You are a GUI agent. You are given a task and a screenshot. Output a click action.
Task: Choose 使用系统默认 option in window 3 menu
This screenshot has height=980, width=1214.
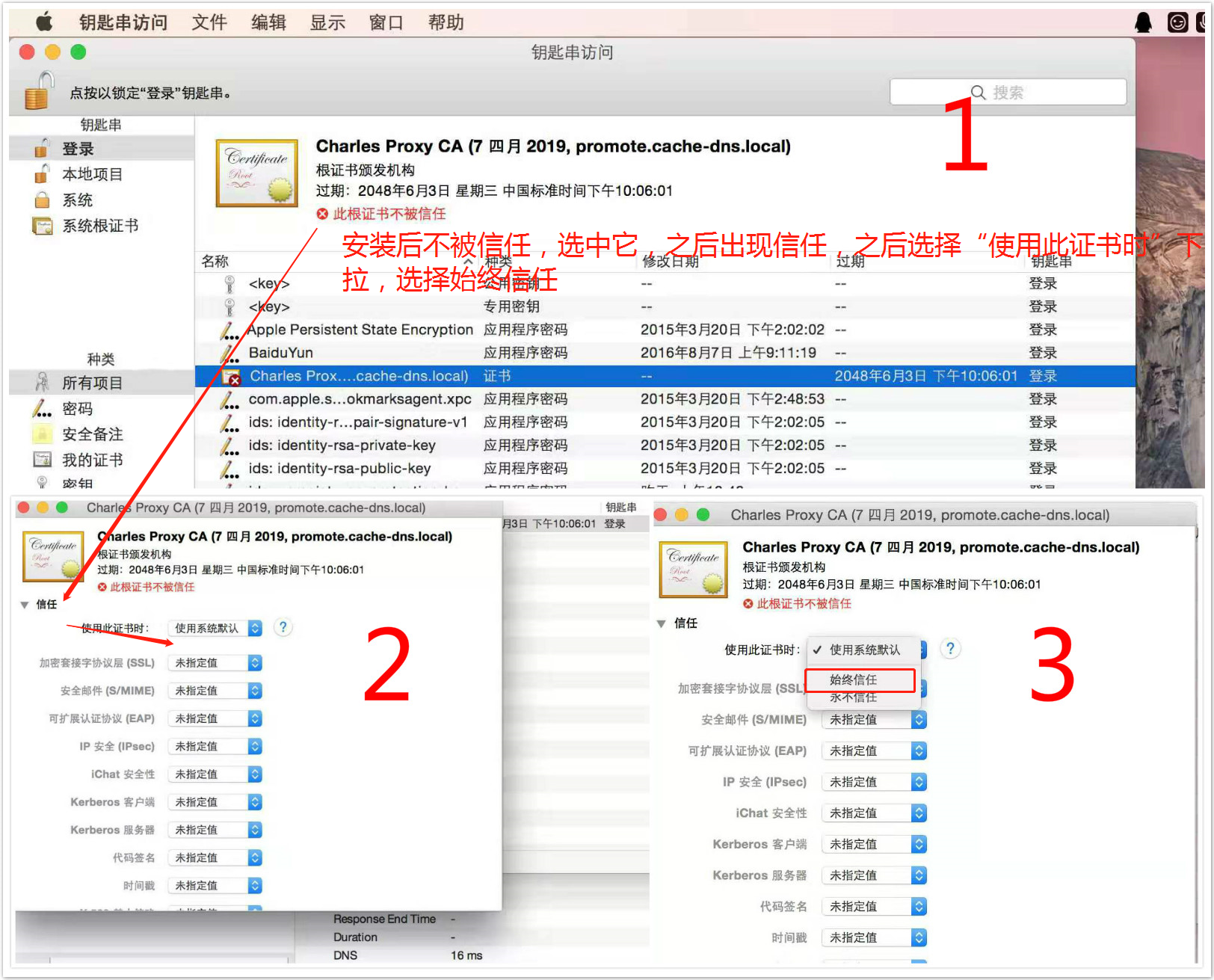(x=864, y=650)
